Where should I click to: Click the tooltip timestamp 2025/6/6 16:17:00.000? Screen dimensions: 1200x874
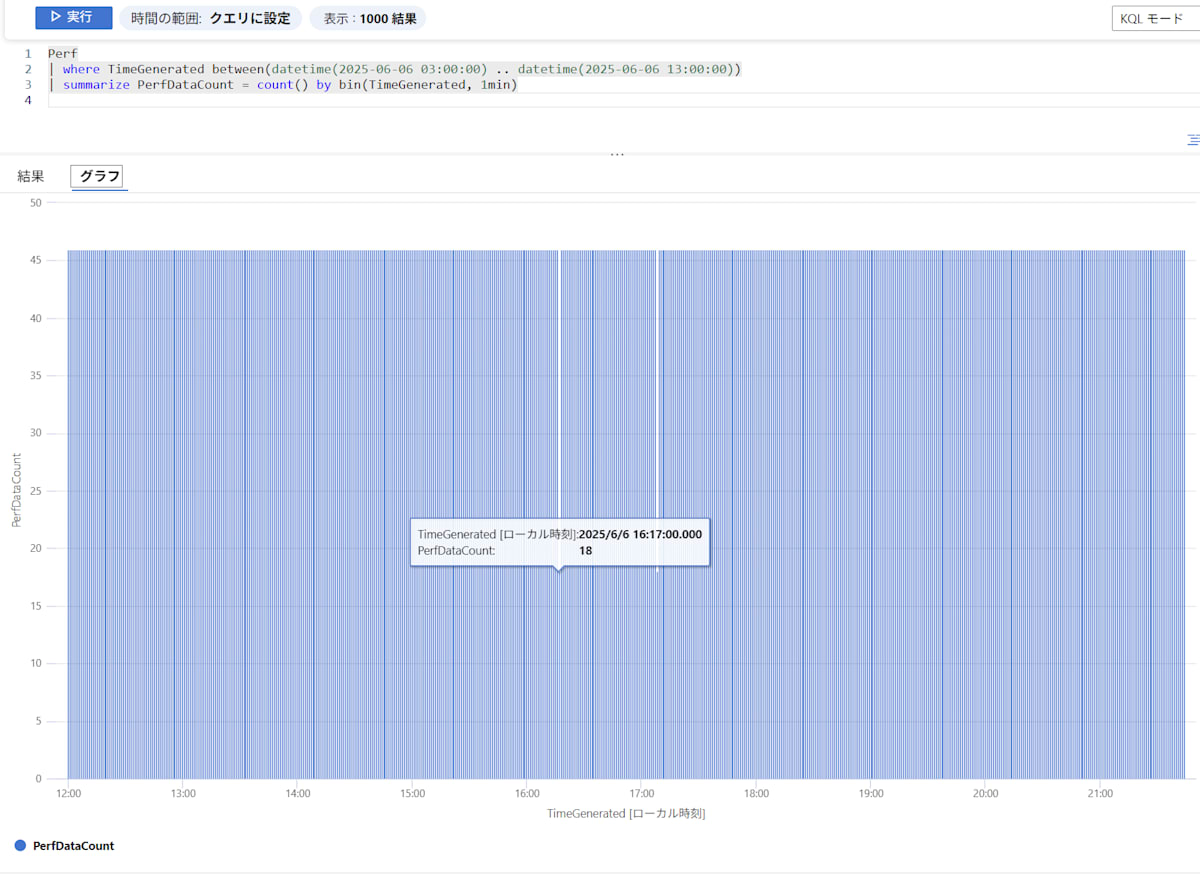640,534
